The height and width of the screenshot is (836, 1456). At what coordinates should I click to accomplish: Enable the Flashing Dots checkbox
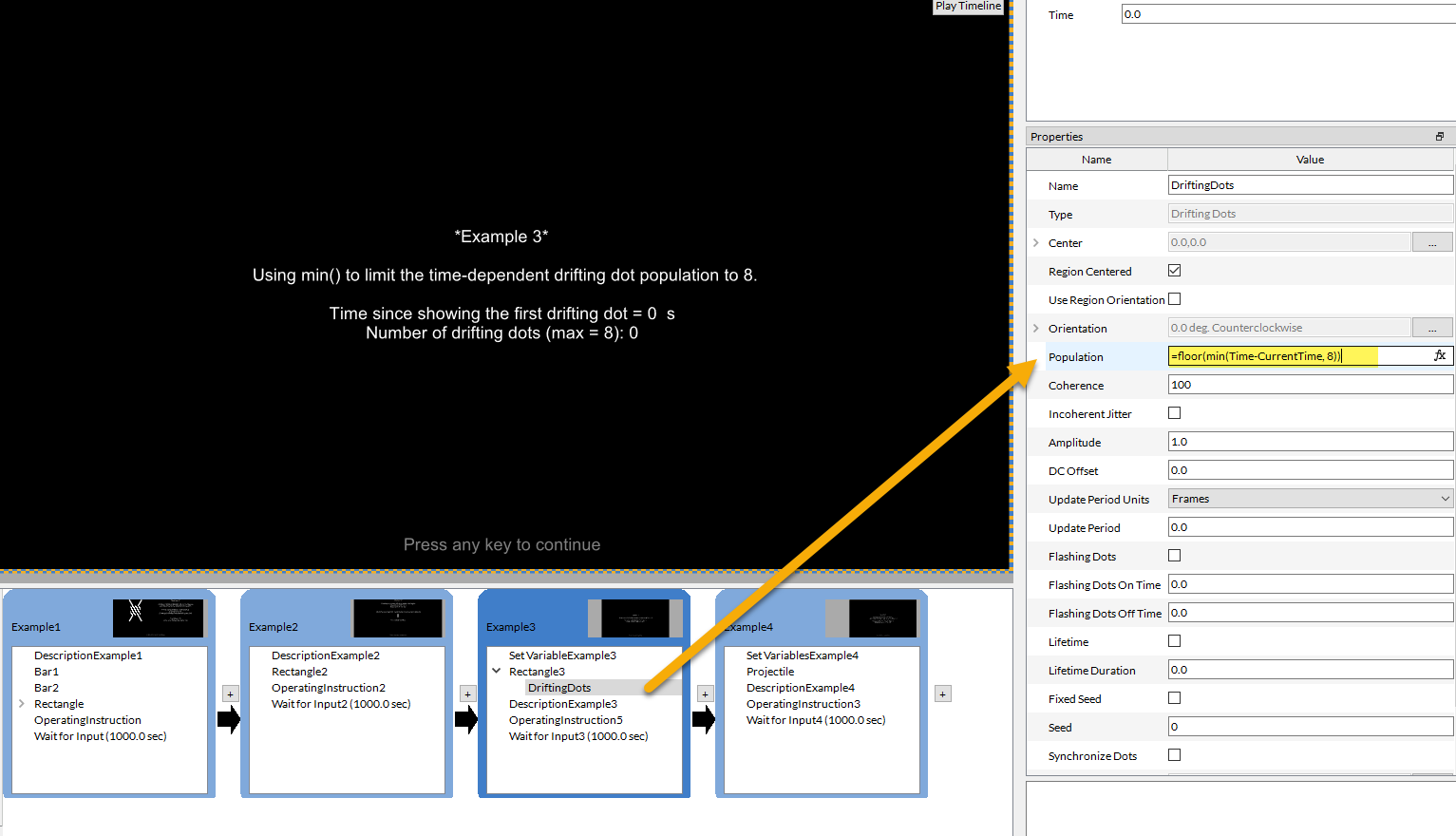(1174, 556)
